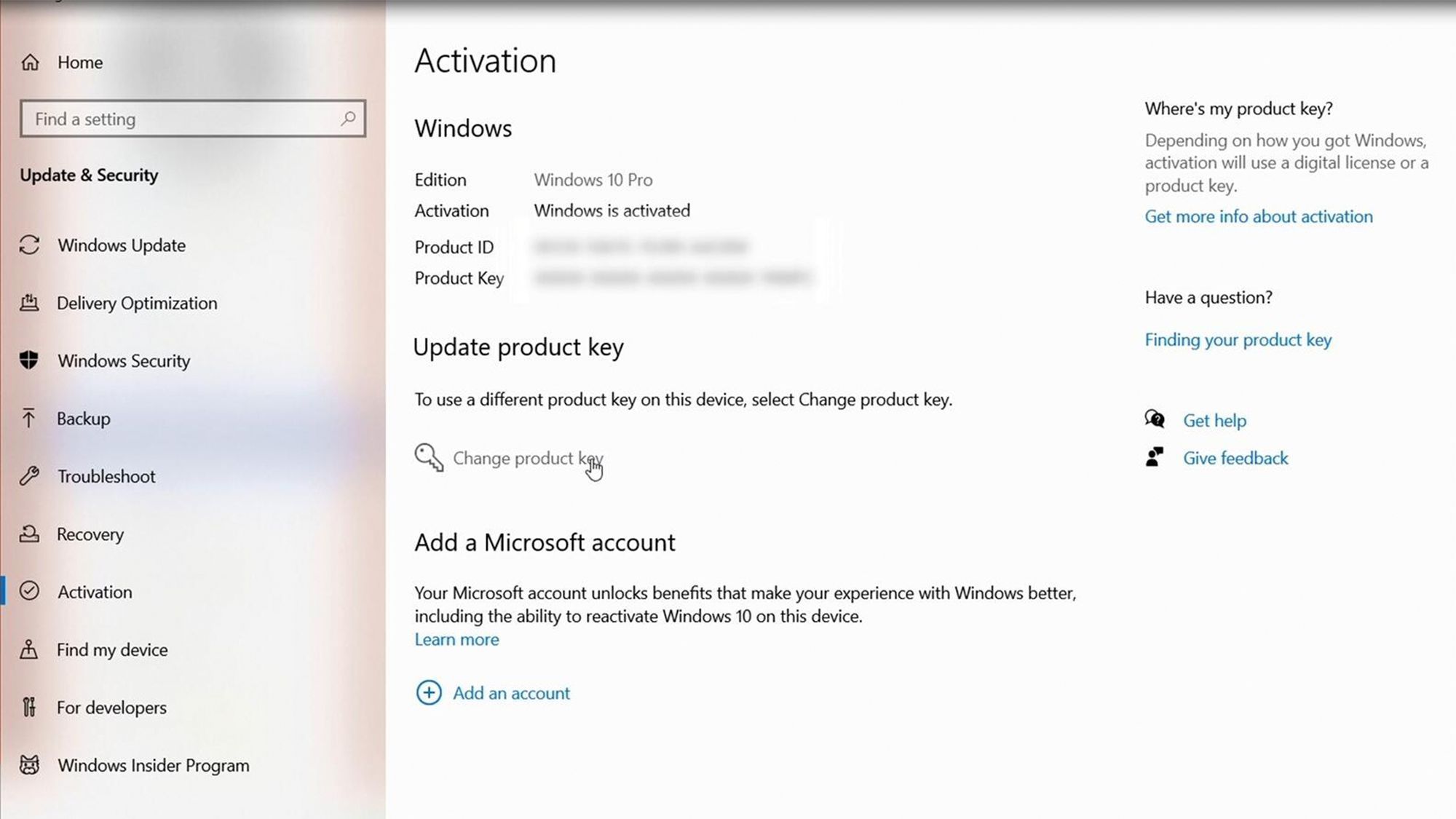Click Get more info about activation
The width and height of the screenshot is (1456, 819).
coord(1259,216)
